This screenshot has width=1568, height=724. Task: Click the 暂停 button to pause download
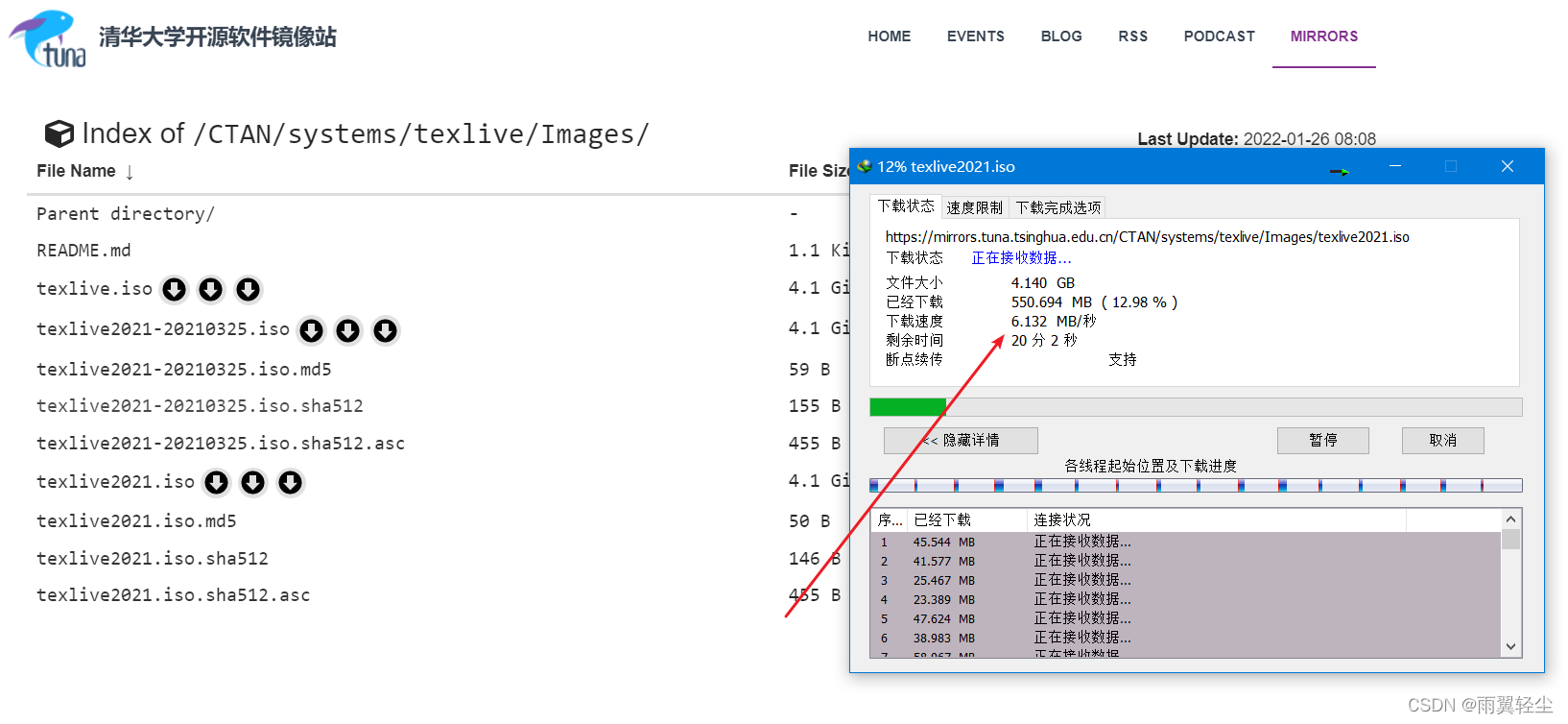pos(1322,440)
